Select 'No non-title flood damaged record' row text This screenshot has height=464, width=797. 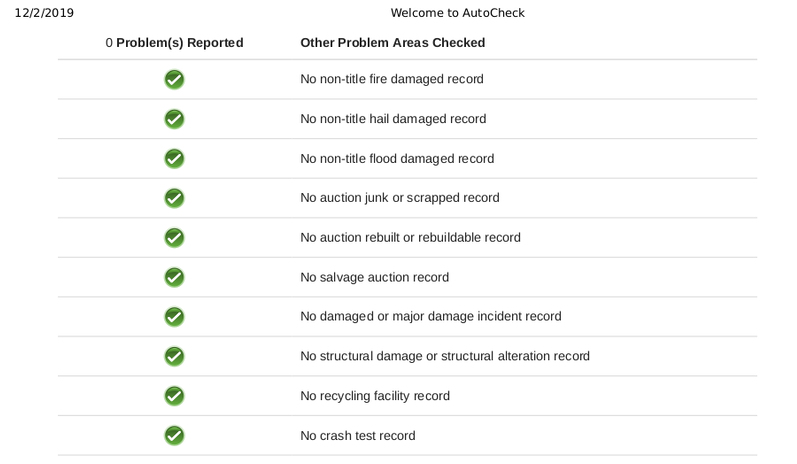click(397, 159)
